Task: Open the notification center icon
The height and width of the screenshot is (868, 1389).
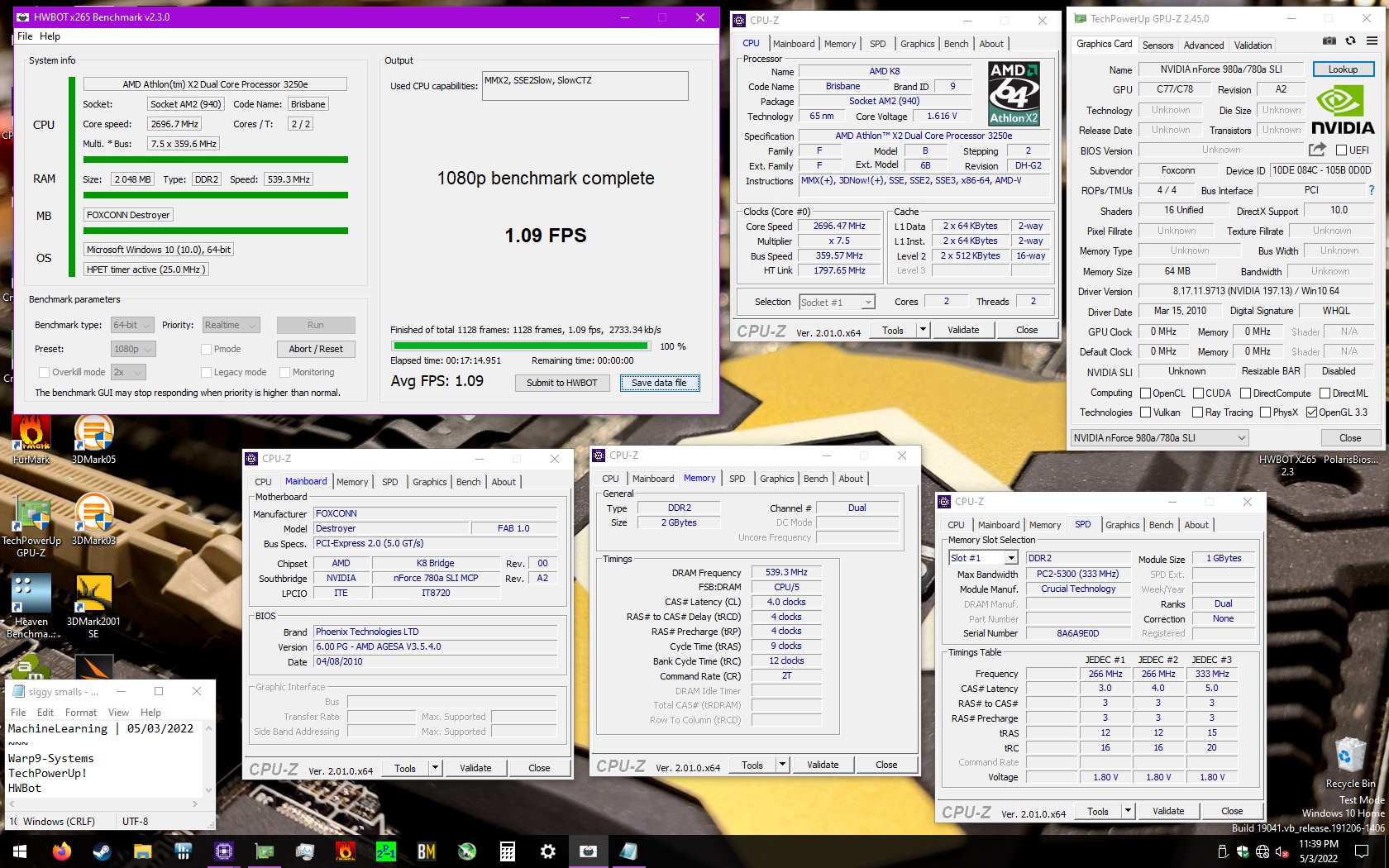Action: tap(1362, 851)
